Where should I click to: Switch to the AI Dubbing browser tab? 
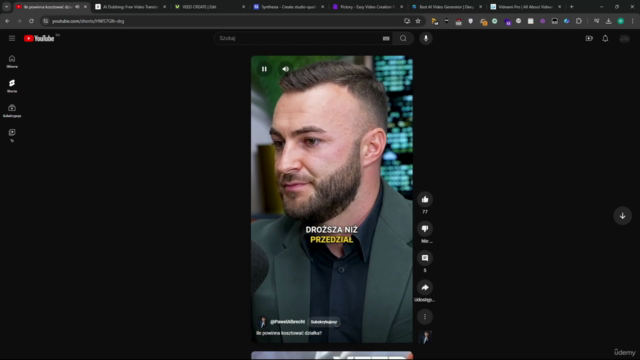click(x=130, y=7)
